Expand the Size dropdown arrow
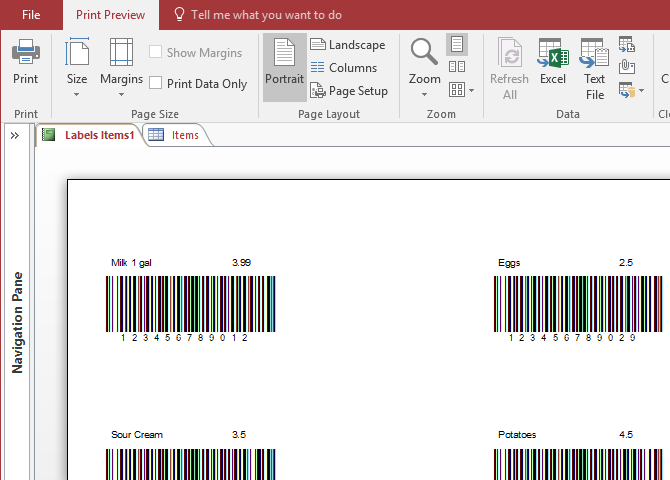The height and width of the screenshot is (480, 670). tap(76, 94)
